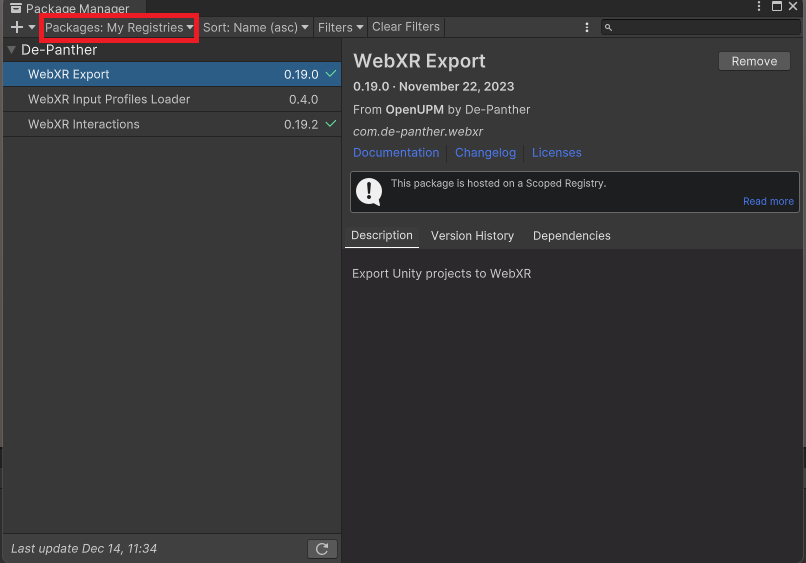The width and height of the screenshot is (806, 563).
Task: Click WebXR Interactions installed checkmark icon
Action: (331, 123)
